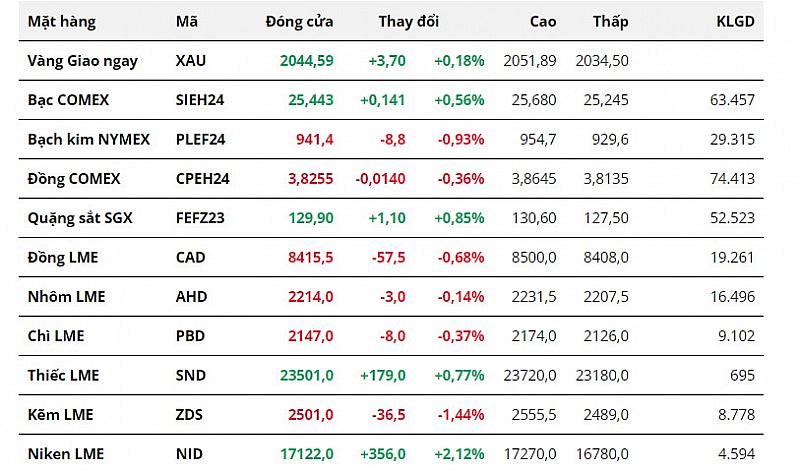Click the "KLGD" column header
The width and height of the screenshot is (800, 472).
(x=735, y=22)
